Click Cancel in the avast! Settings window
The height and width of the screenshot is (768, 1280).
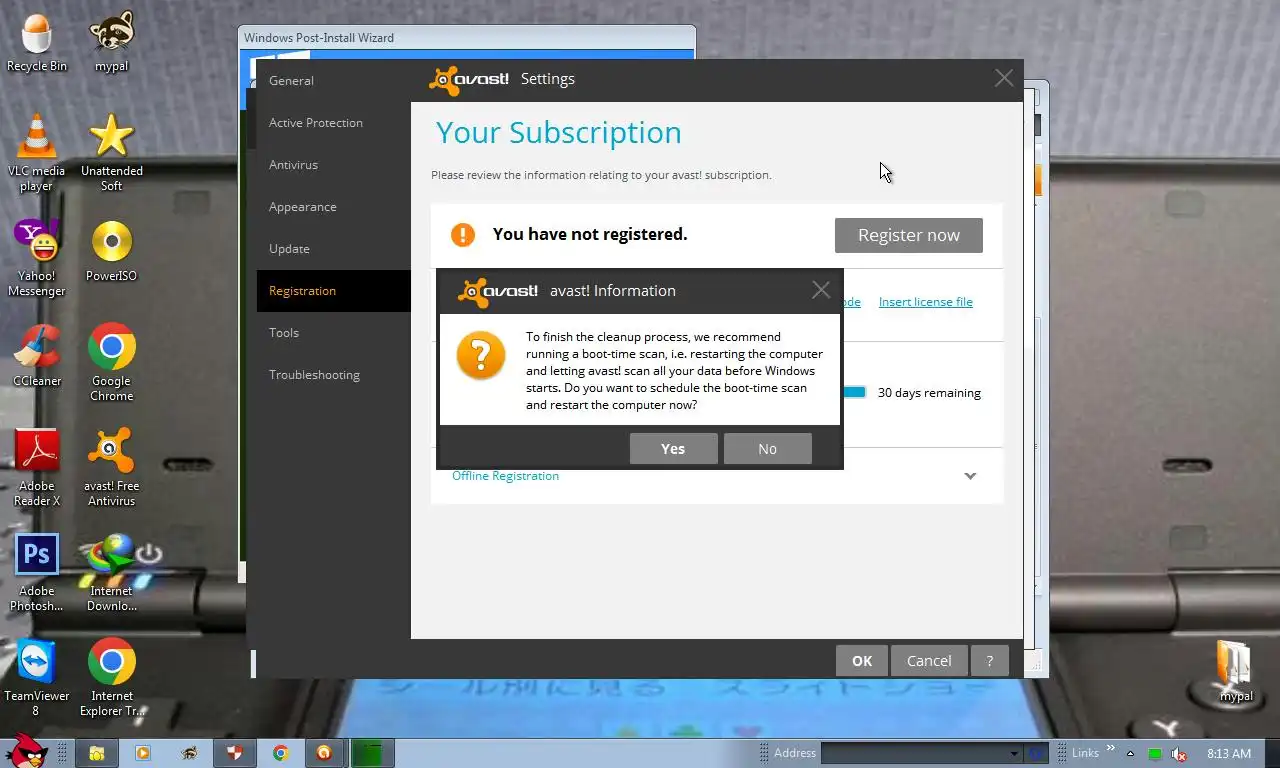(x=929, y=661)
